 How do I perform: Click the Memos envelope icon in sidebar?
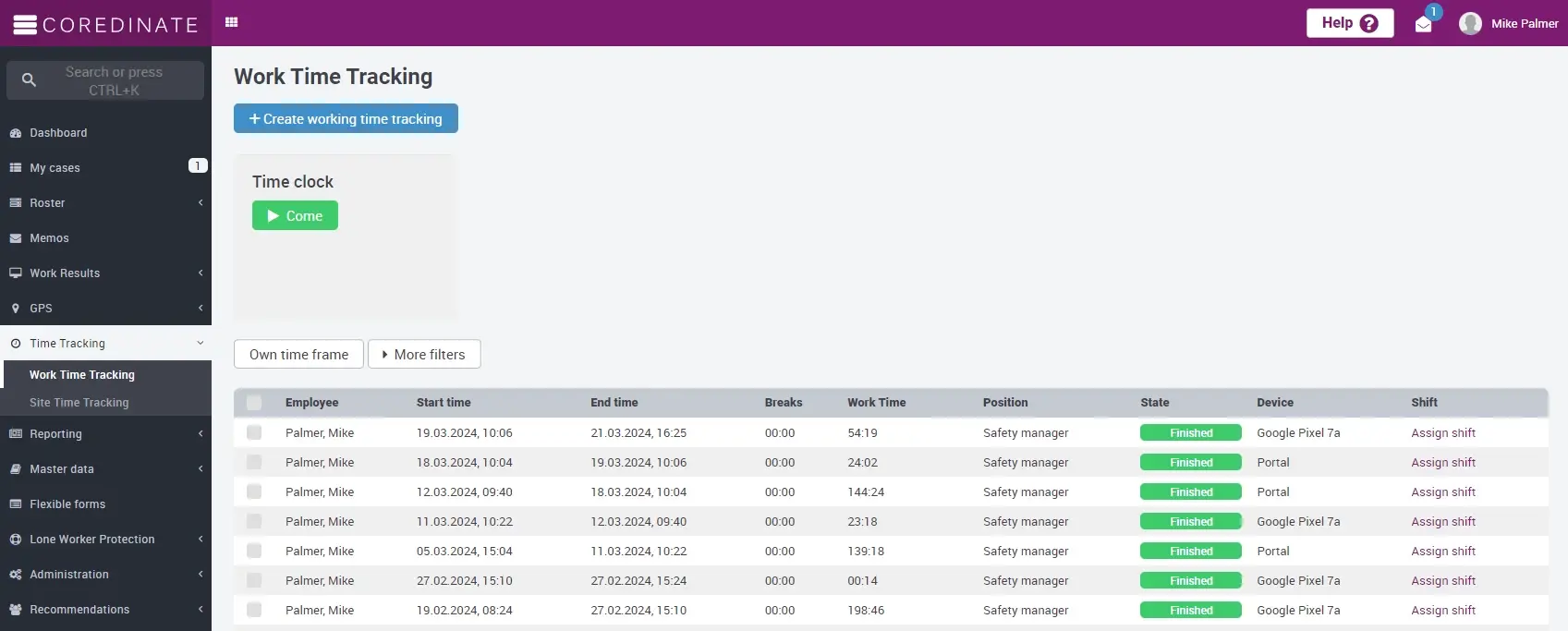click(16, 238)
